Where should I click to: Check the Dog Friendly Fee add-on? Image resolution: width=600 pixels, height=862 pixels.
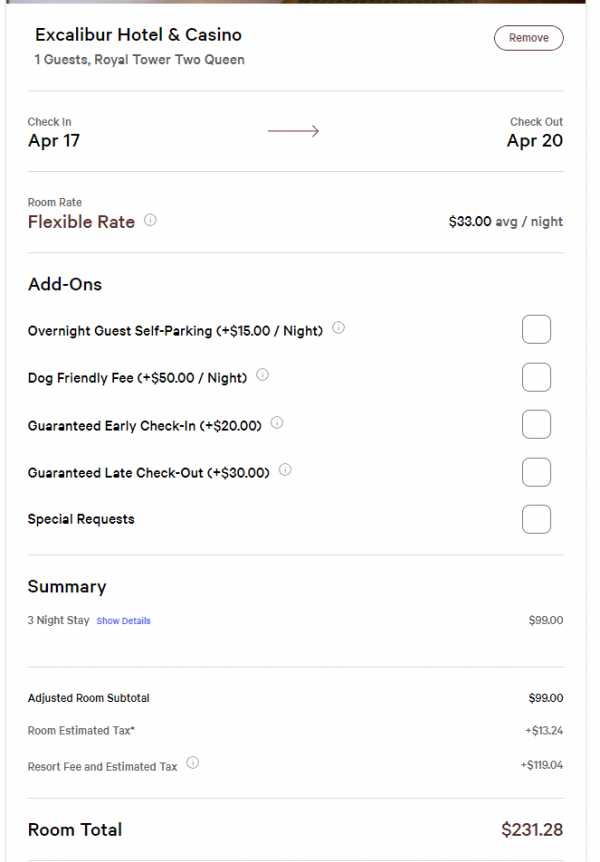pos(536,377)
